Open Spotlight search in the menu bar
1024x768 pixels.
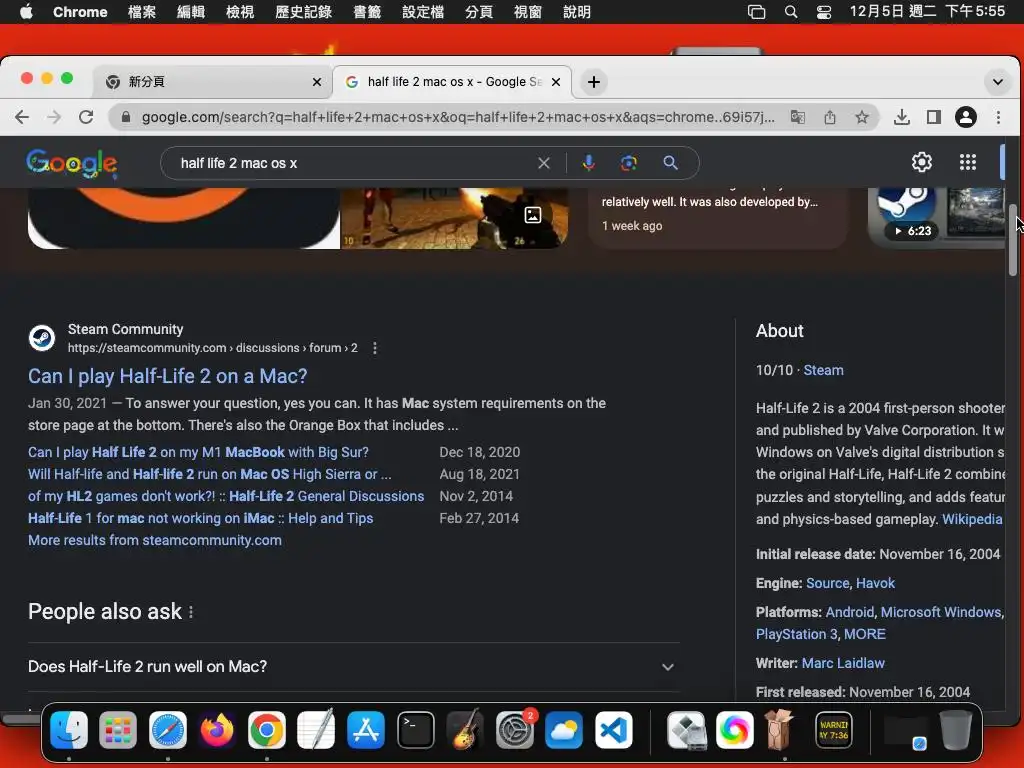pos(791,12)
